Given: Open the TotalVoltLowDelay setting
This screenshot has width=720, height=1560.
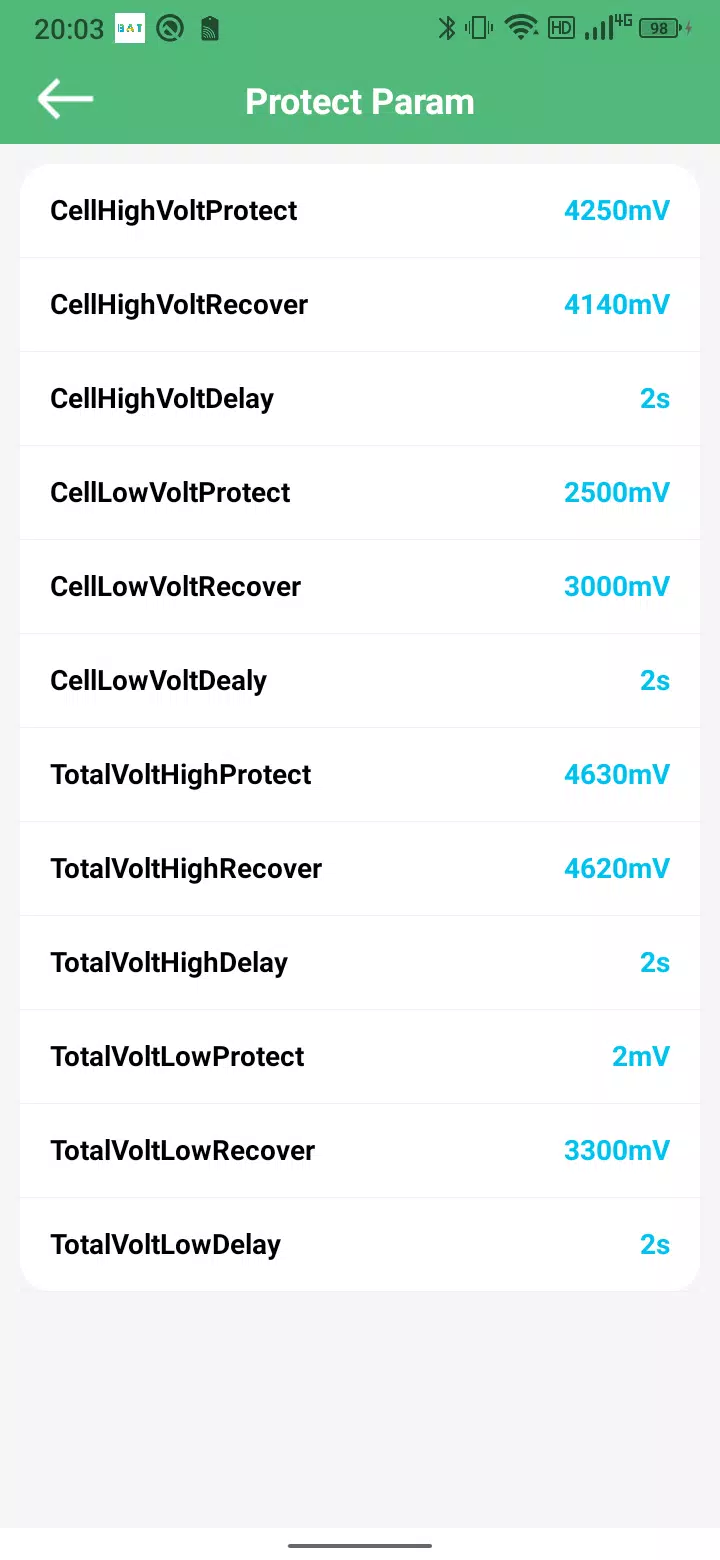Looking at the screenshot, I should pos(360,1245).
